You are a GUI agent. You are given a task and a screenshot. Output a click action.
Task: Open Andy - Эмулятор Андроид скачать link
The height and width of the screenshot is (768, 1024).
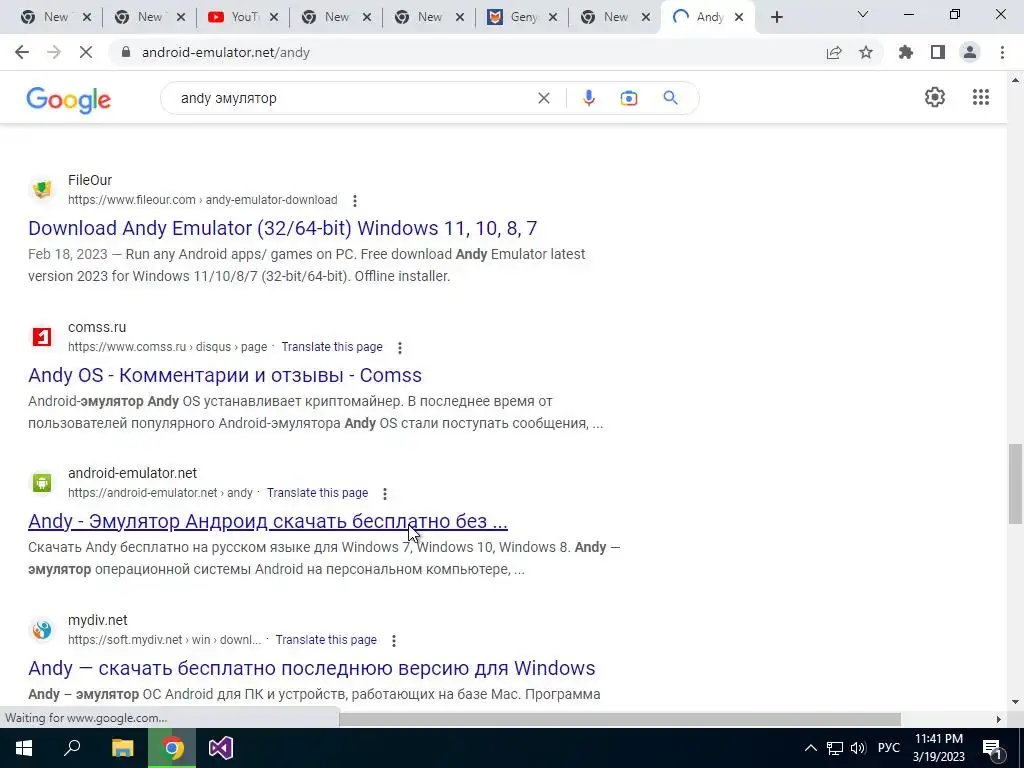pos(268,521)
